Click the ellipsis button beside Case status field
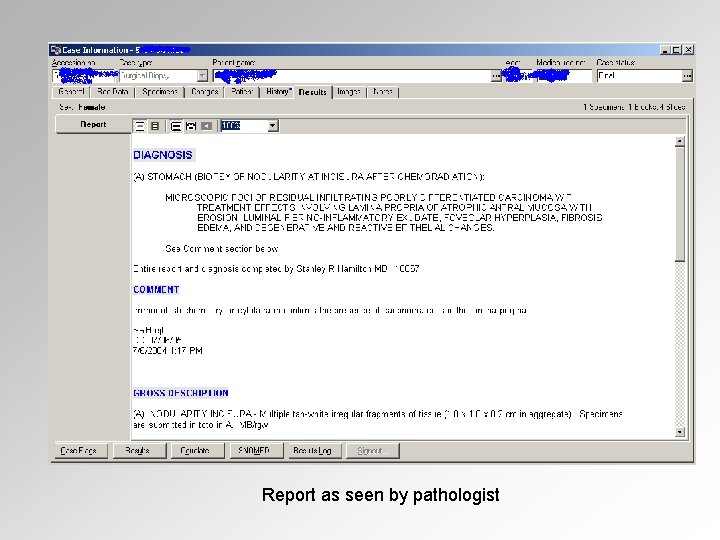Viewport: 720px width, 540px height. 686,76
